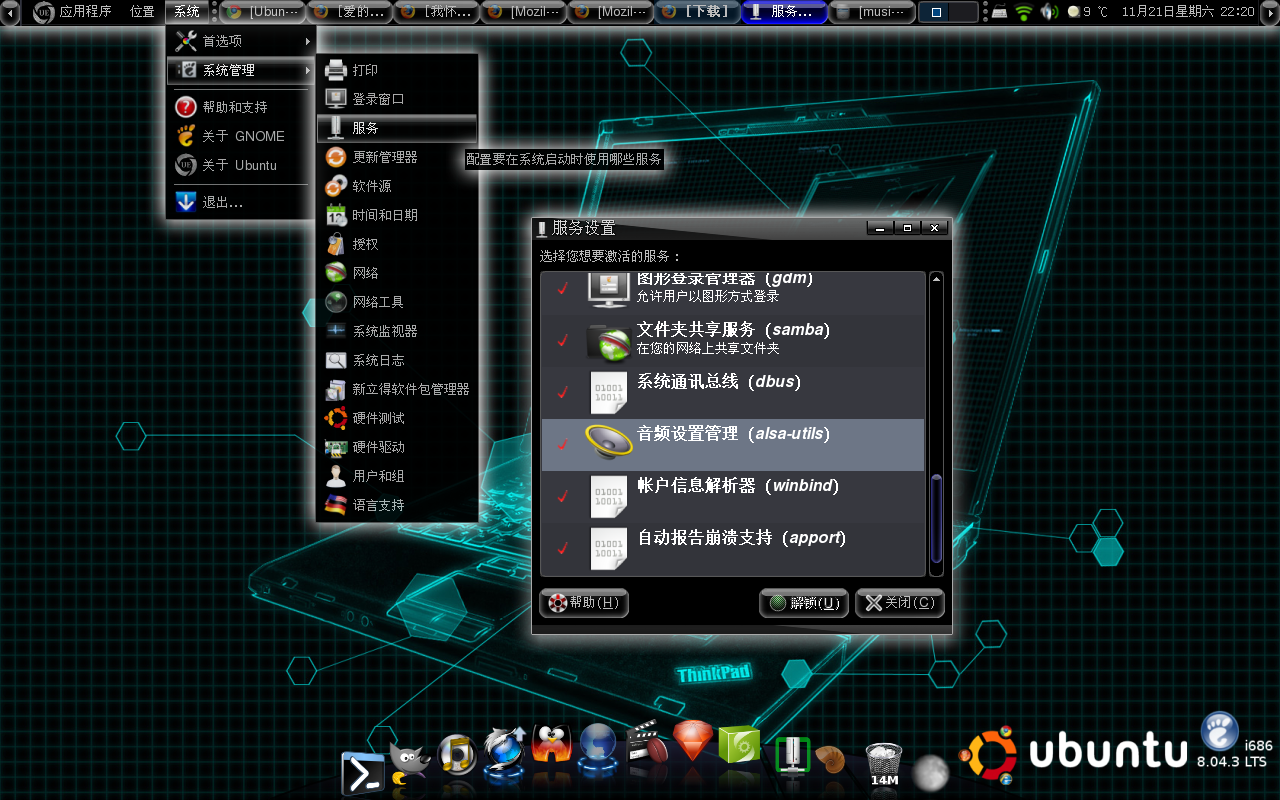Open 帮助和支持 menu entry
Image resolution: width=1280 pixels, height=800 pixels.
tap(241, 107)
